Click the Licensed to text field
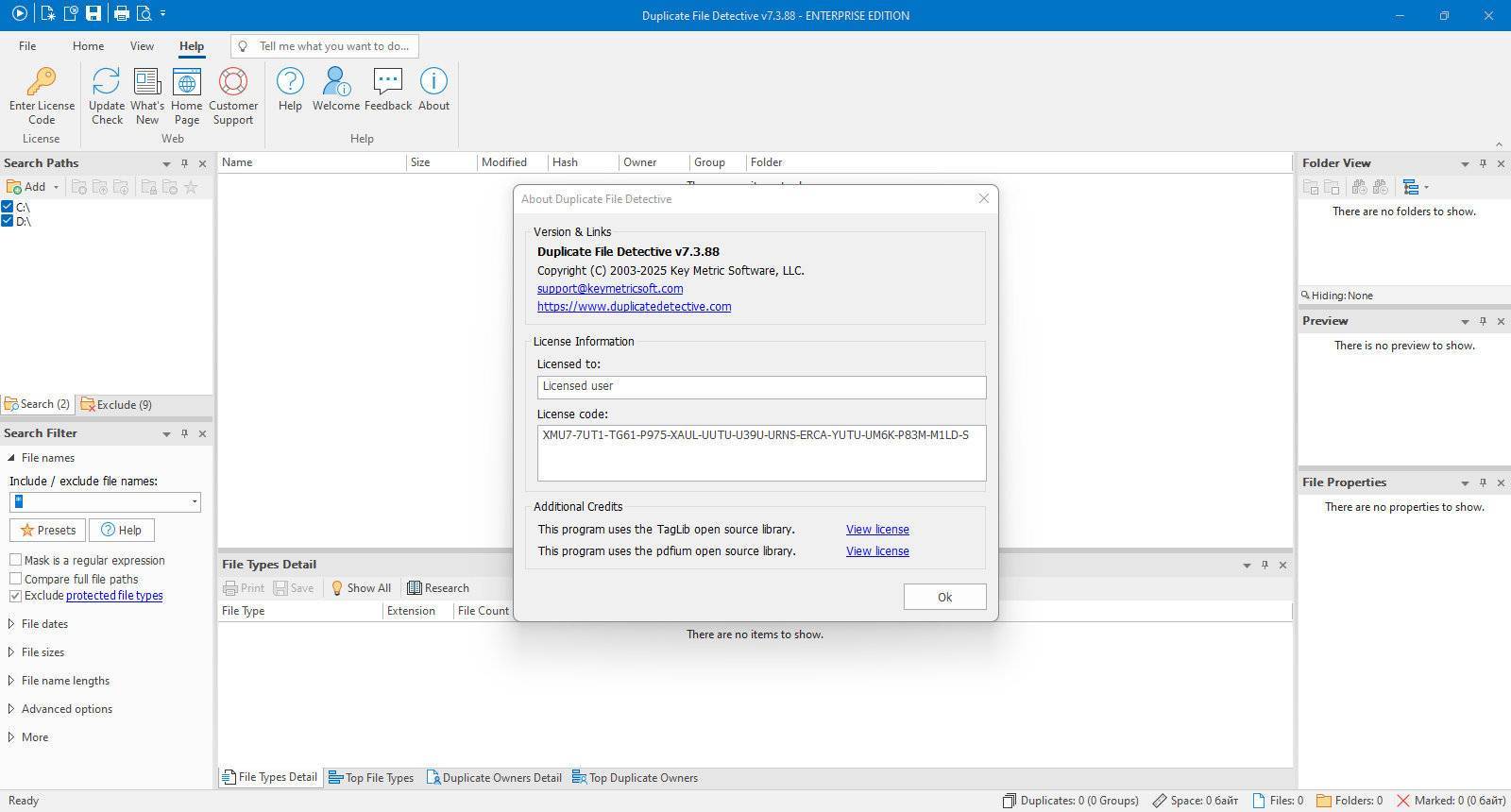The image size is (1511, 812). point(761,386)
